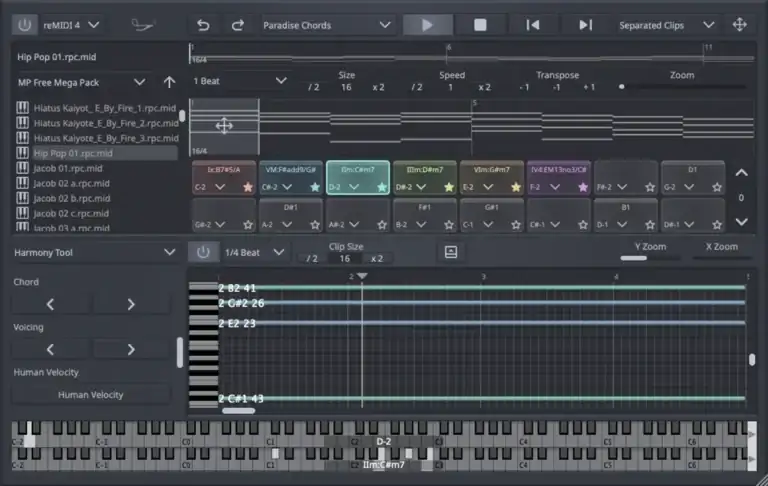
Task: Open the Harmony Tool dropdown
Action: pyautogui.click(x=94, y=252)
